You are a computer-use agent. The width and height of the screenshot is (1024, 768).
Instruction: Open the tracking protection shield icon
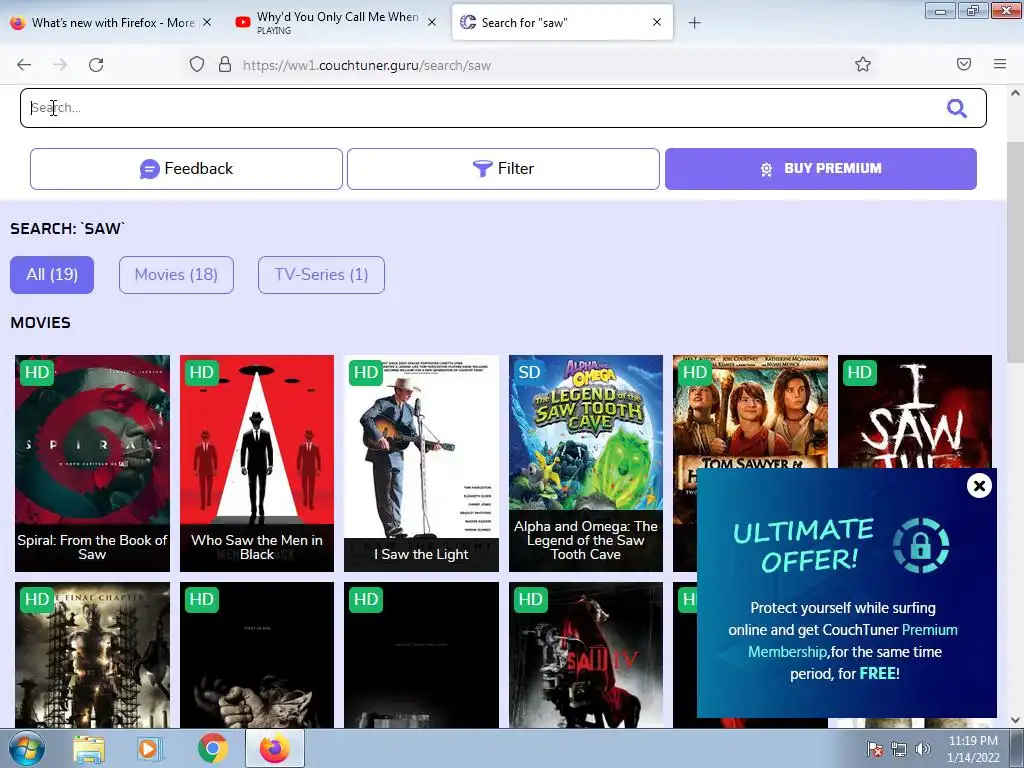[x=197, y=65]
